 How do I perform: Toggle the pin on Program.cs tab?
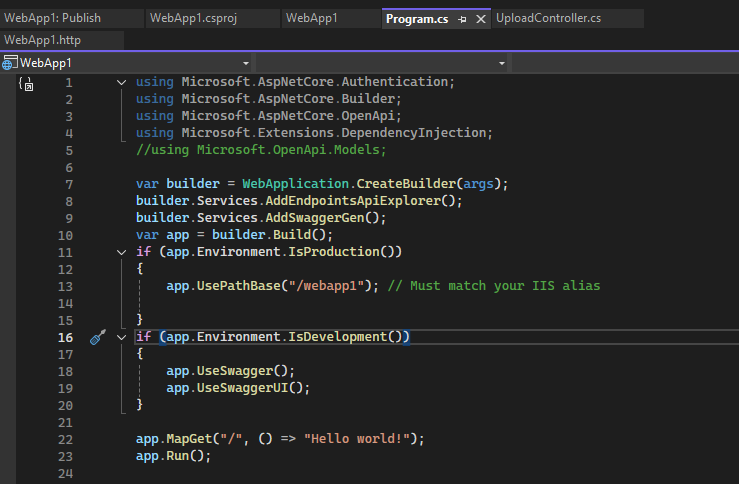tap(462, 19)
